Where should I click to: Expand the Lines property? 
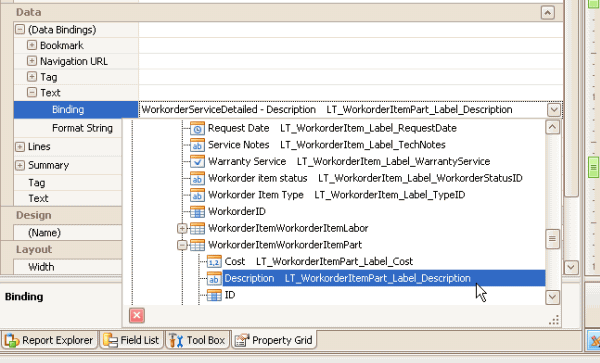20,147
